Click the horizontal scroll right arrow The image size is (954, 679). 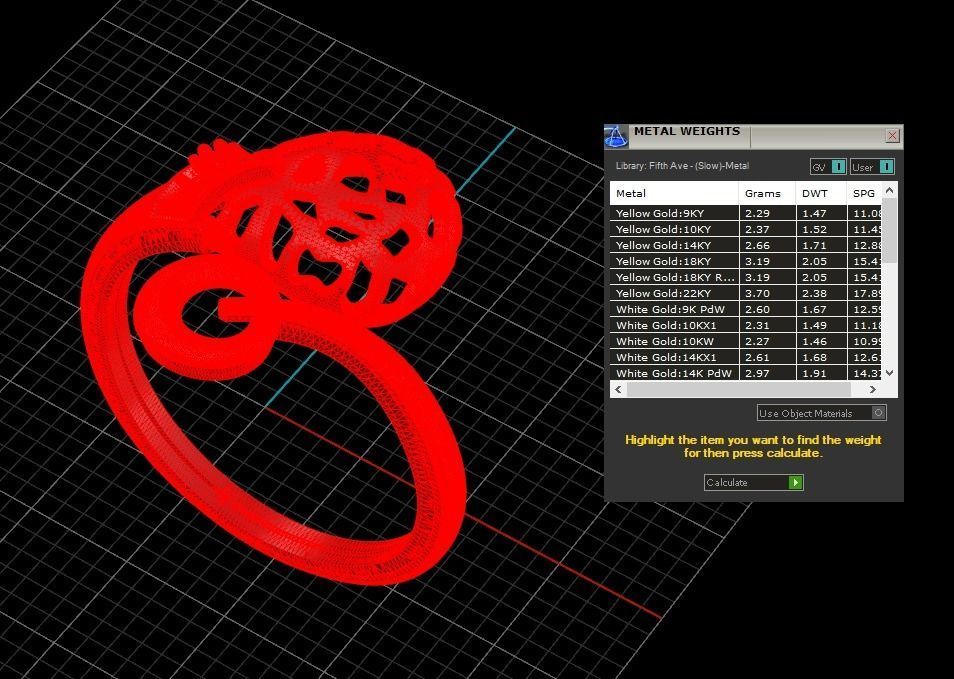pyautogui.click(x=873, y=389)
